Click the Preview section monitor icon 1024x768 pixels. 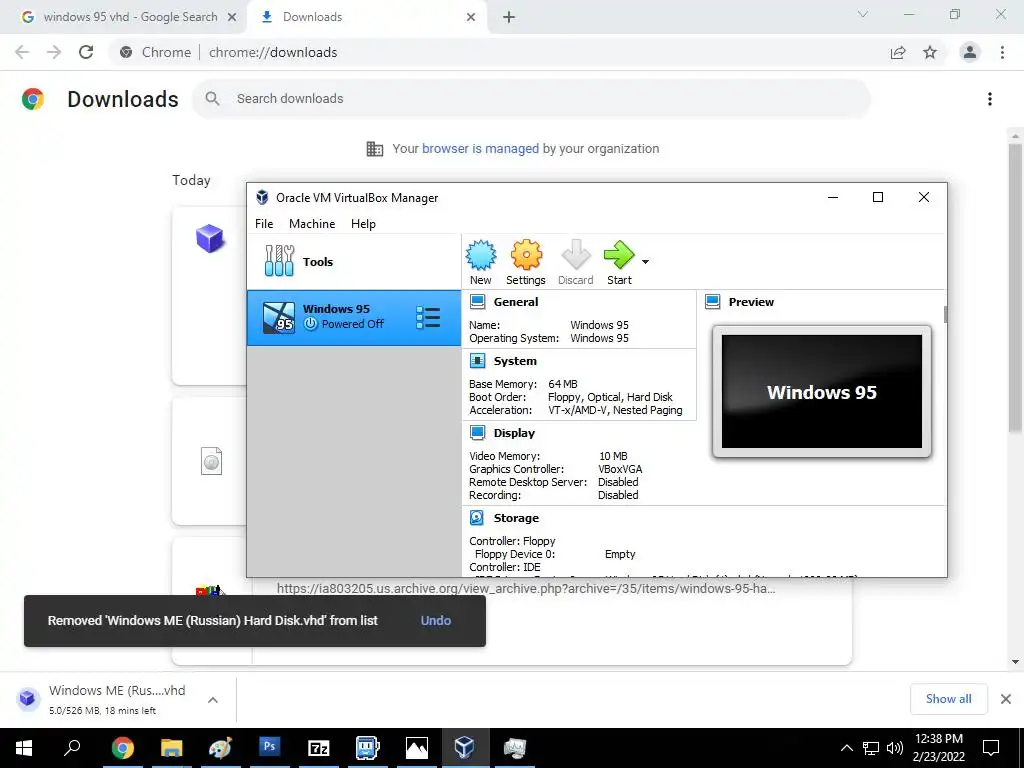[712, 302]
